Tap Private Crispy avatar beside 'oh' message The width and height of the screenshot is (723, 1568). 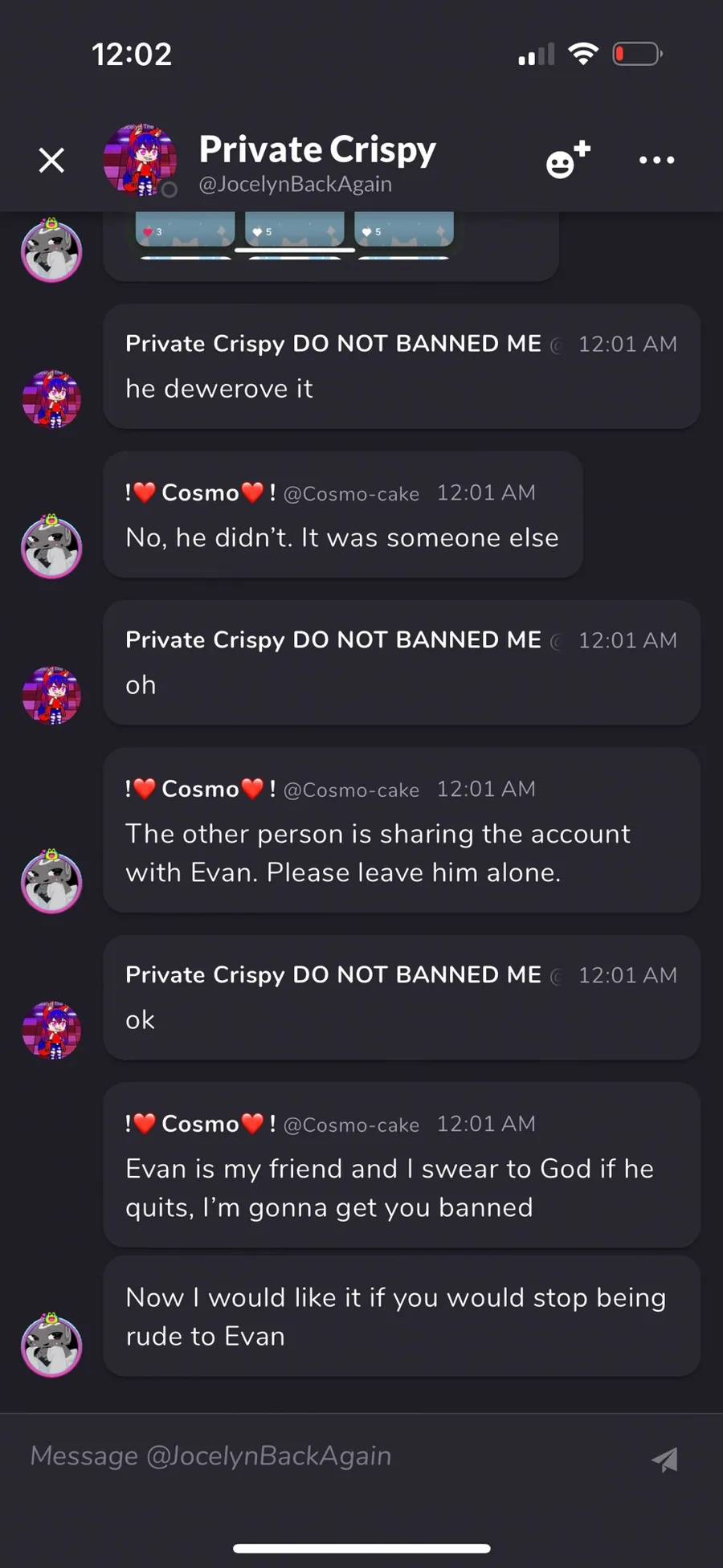51,695
